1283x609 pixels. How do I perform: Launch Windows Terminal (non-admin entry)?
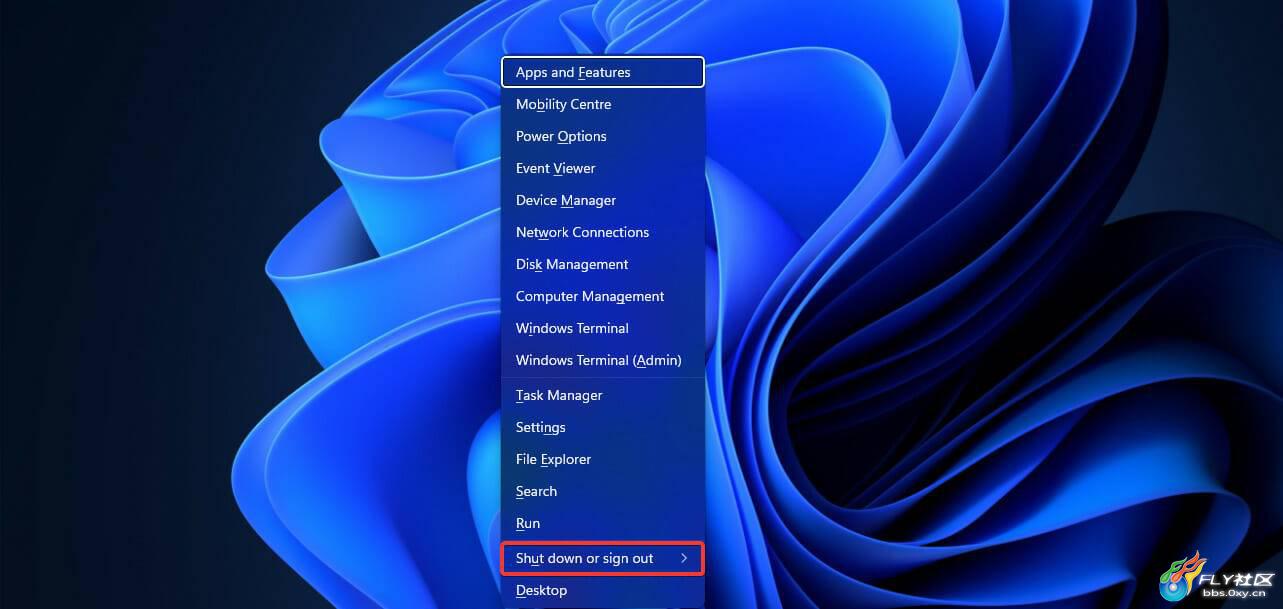[x=603, y=328]
